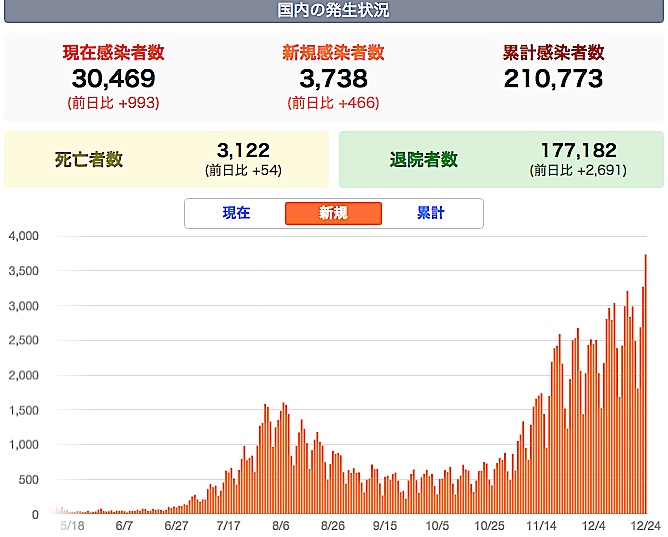Click the 現在感染者数 label
668x537 pixels.
click(x=113, y=52)
